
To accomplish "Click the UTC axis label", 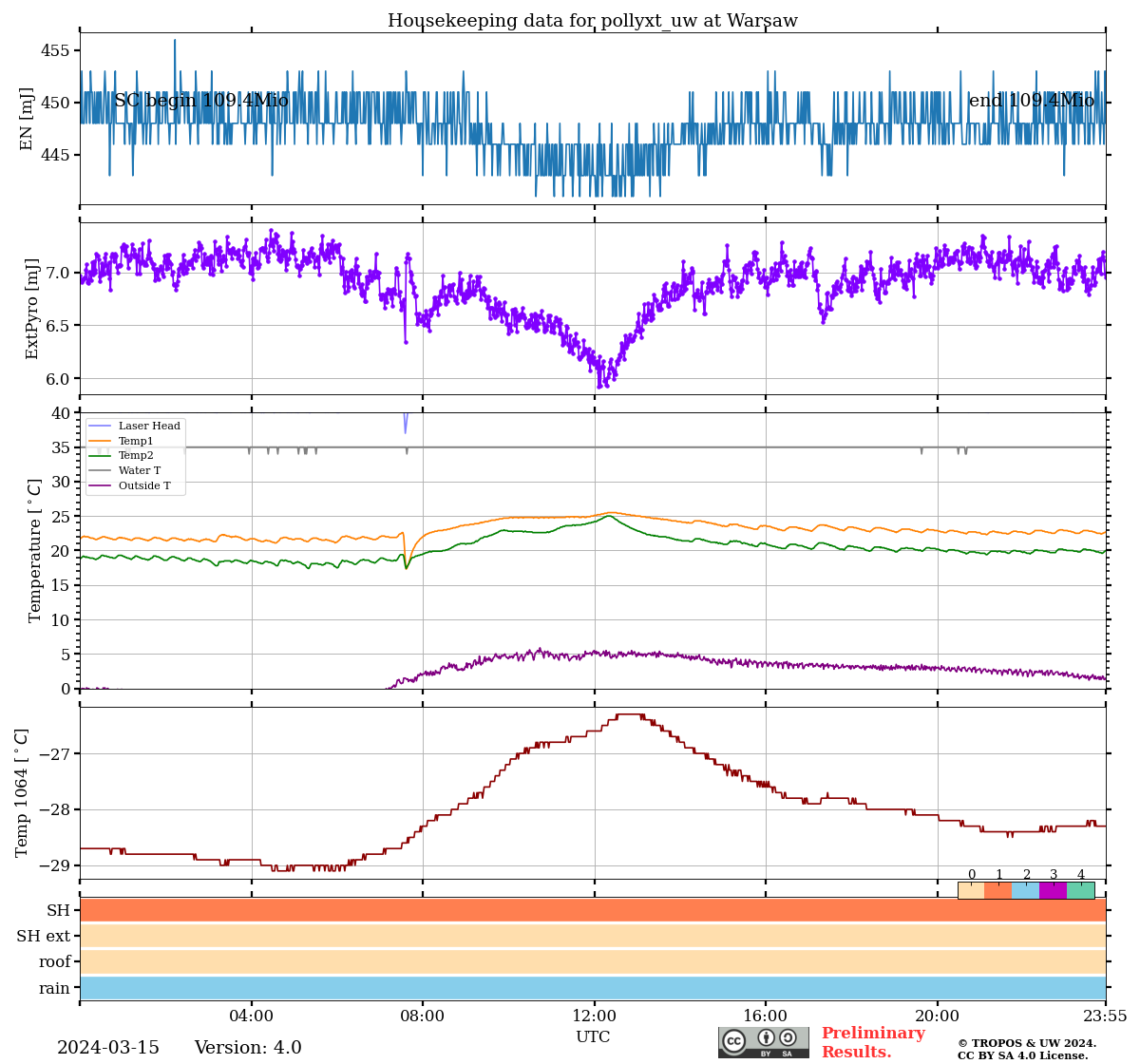I will point(593,1037).
